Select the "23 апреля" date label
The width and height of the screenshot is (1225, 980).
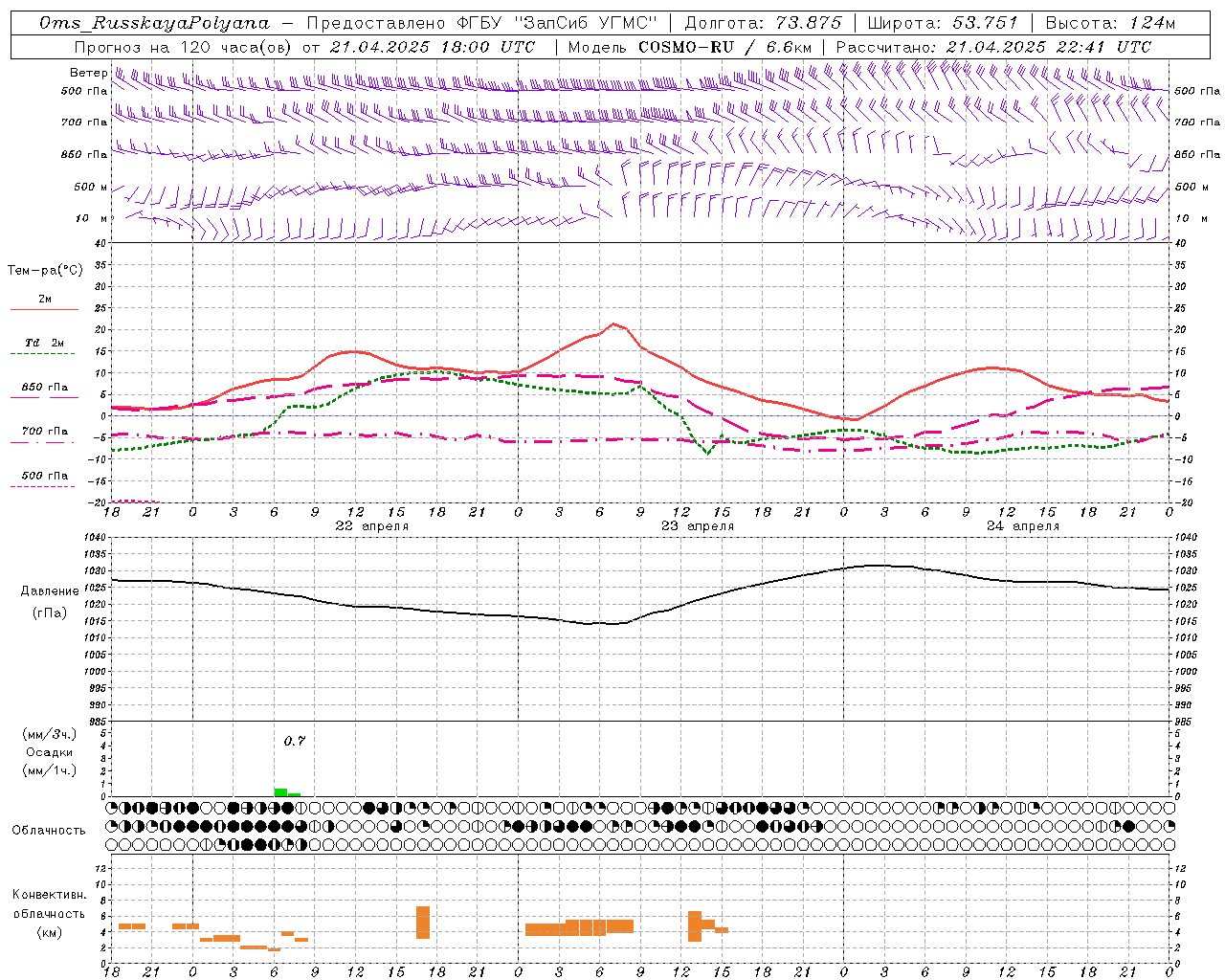[x=698, y=526]
